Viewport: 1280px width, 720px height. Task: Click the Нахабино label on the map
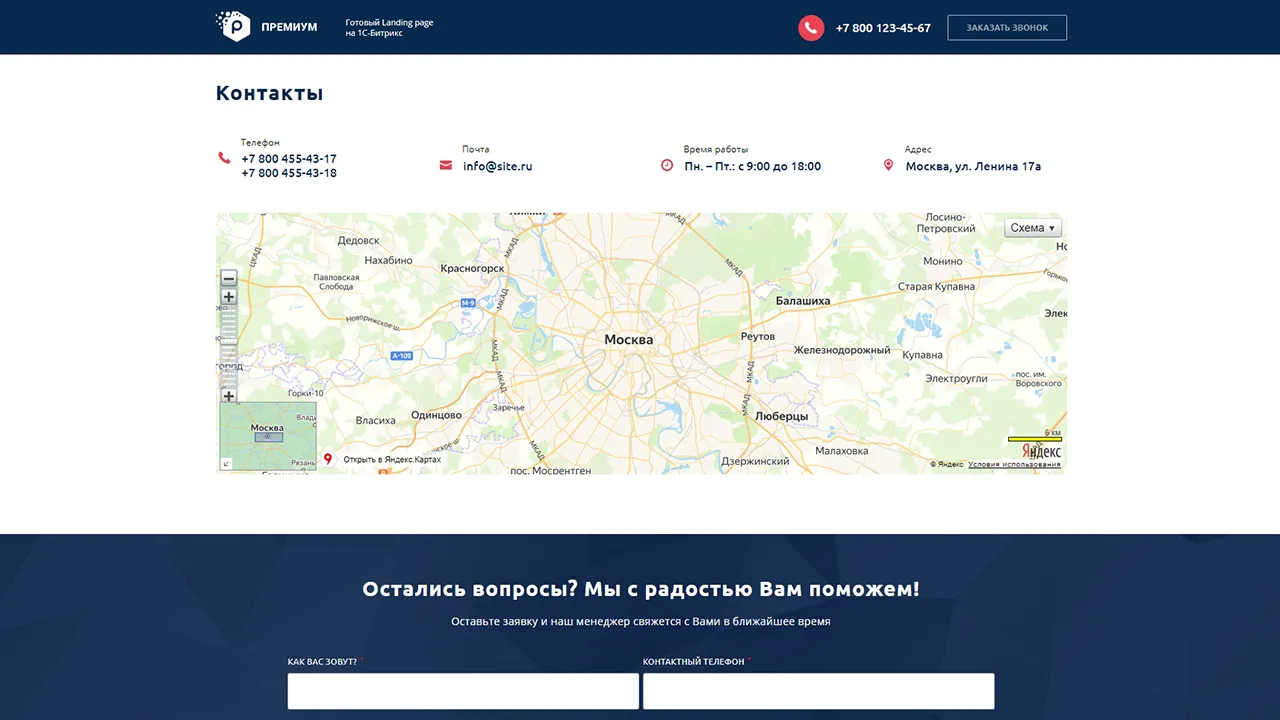(x=388, y=260)
